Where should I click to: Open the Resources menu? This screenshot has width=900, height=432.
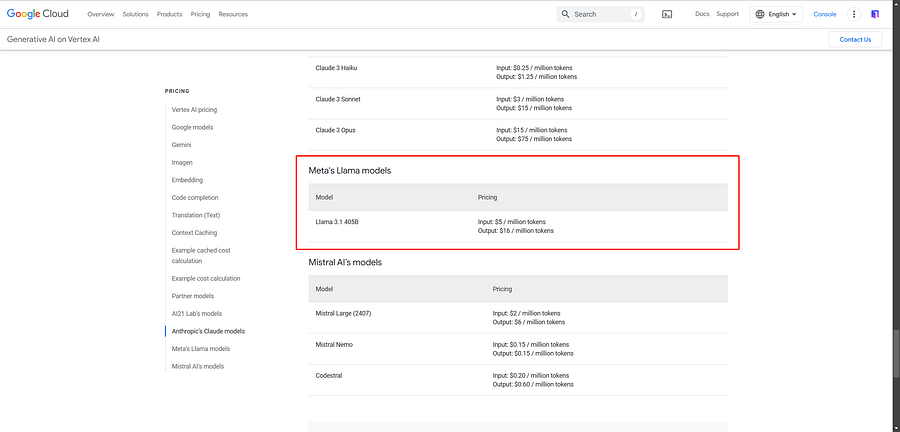(x=233, y=14)
